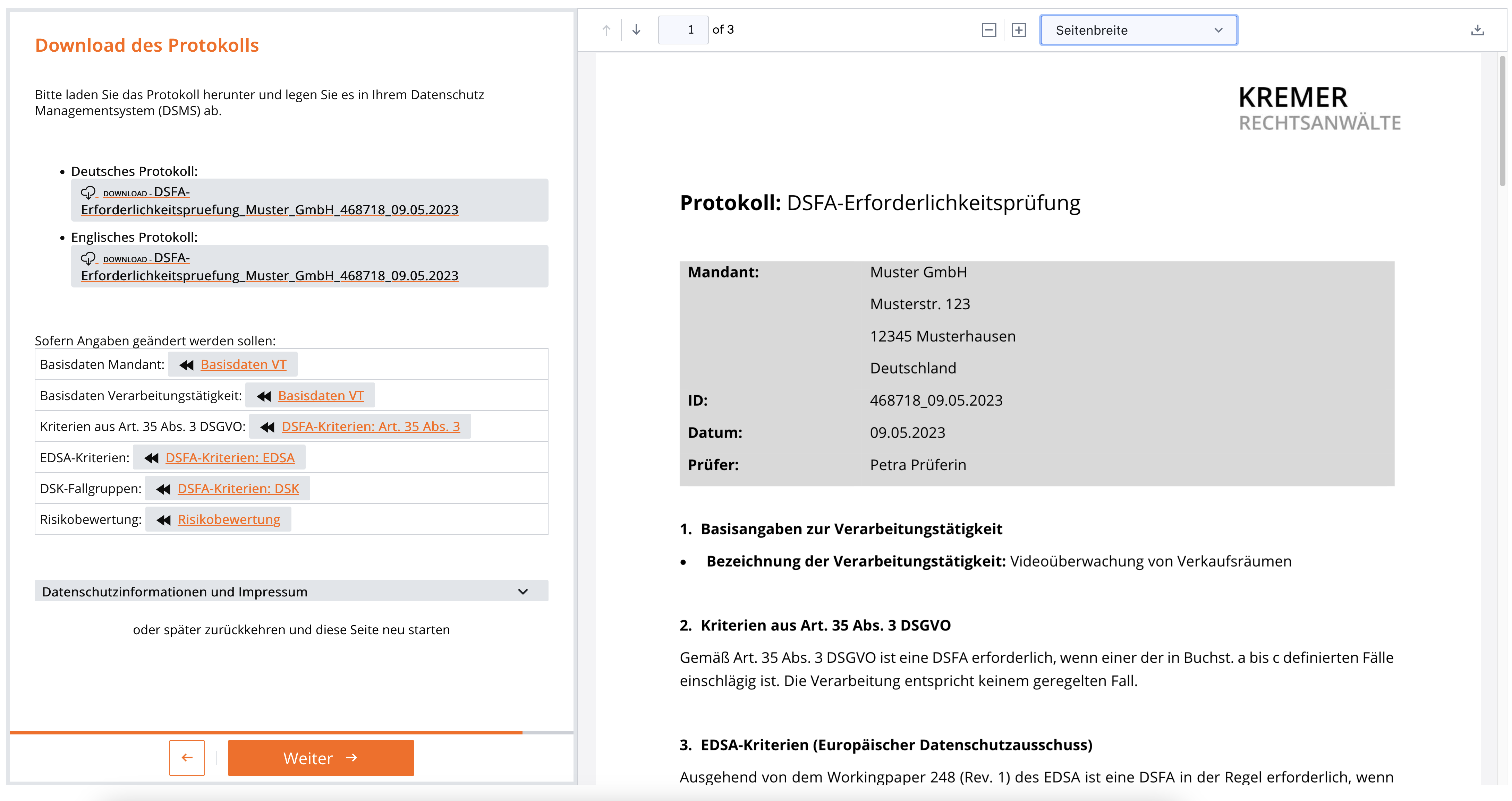Viewport: 1512px width, 801px height.
Task: Click the PDF page number input field
Action: click(683, 30)
